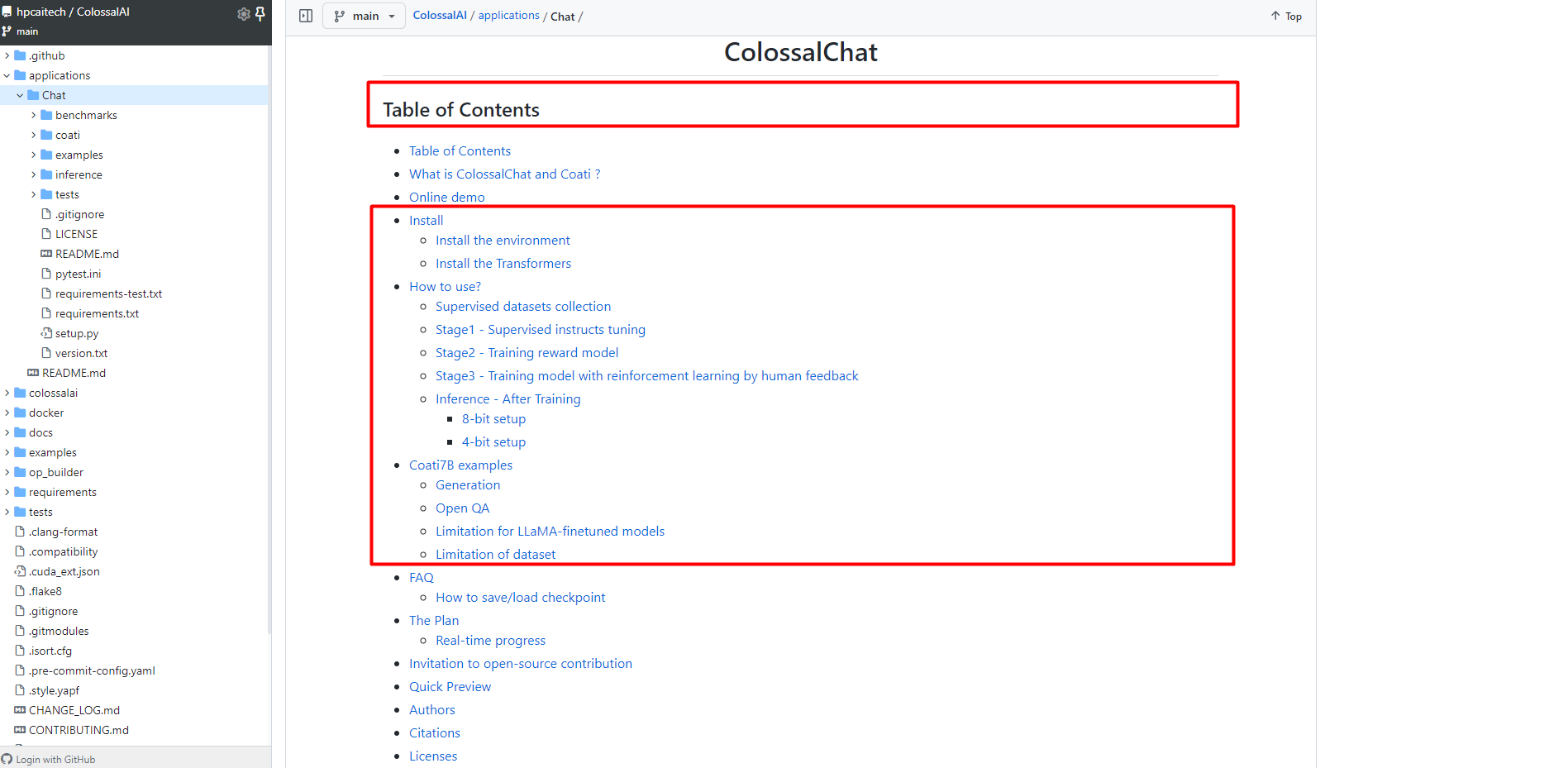Image resolution: width=1568 pixels, height=768 pixels.
Task: Expand the Chat tests folder chevron
Action: [x=33, y=194]
